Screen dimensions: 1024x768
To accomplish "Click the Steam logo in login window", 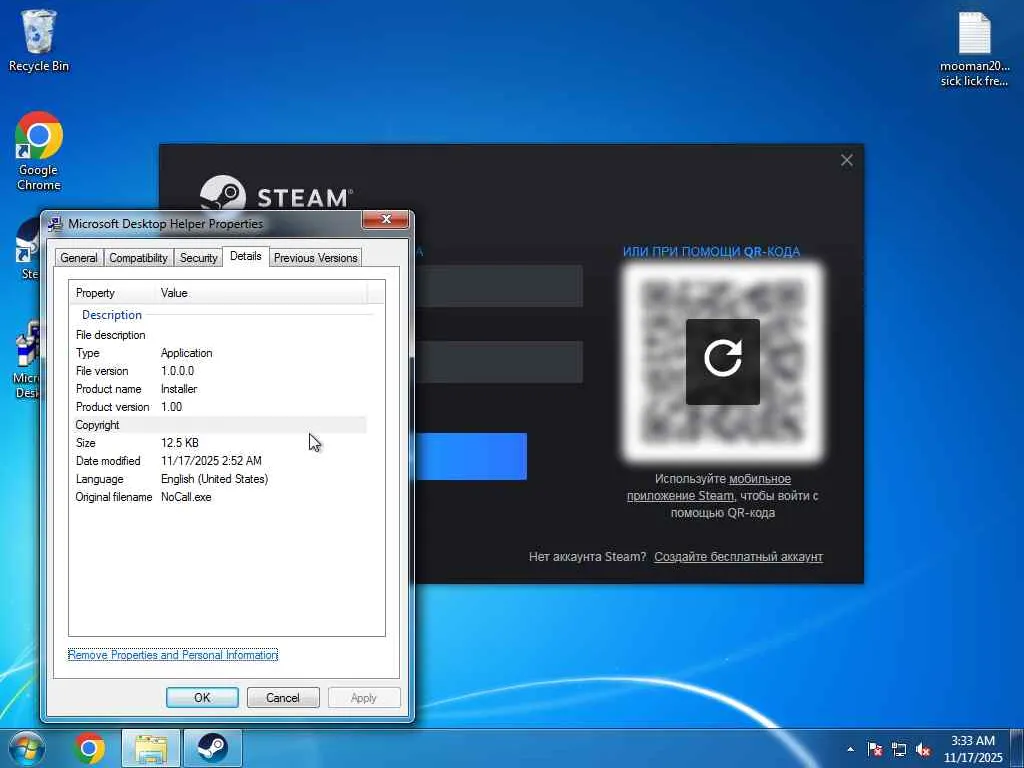I will point(276,195).
